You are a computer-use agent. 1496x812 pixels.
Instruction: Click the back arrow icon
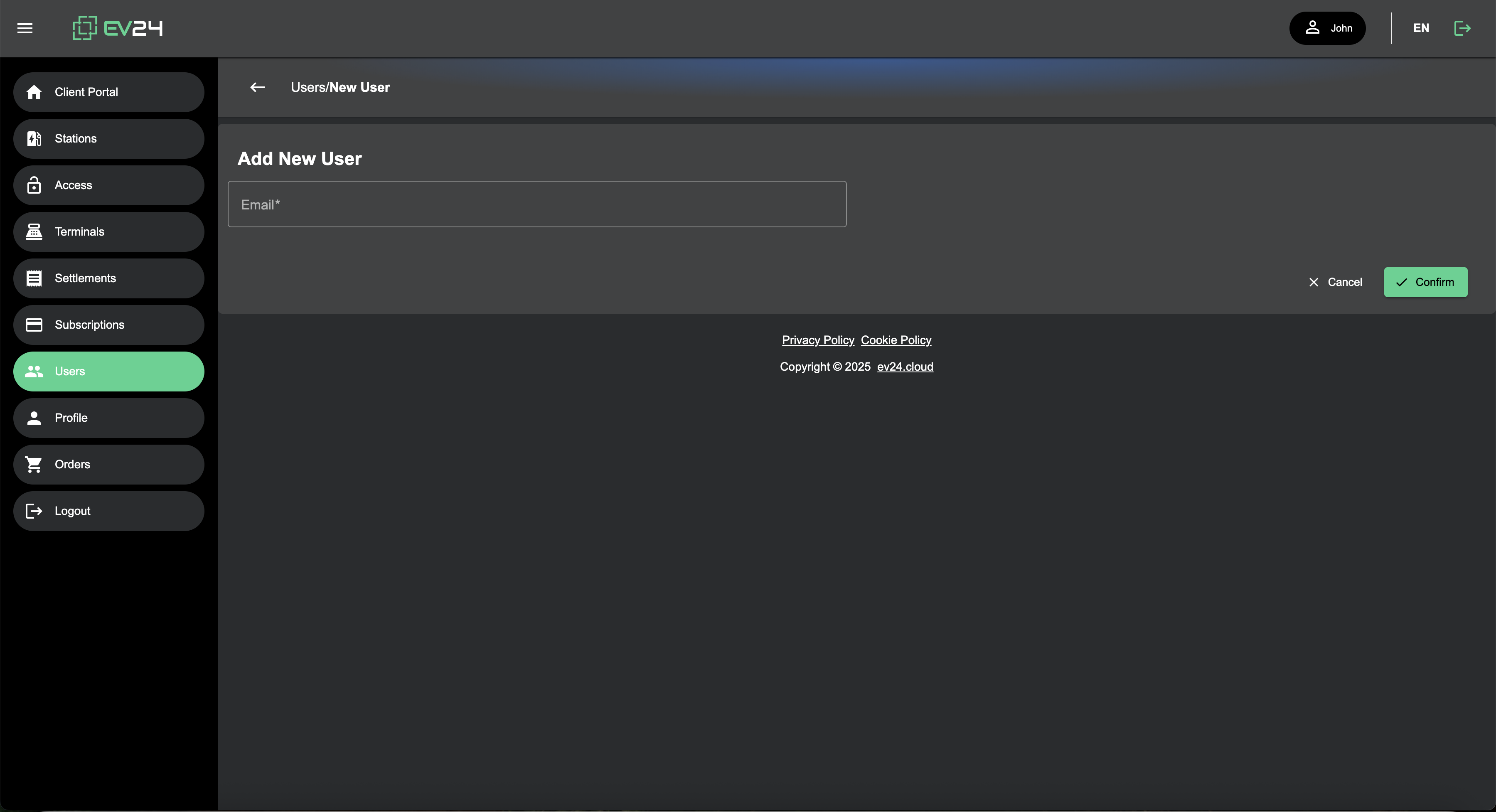click(x=257, y=87)
